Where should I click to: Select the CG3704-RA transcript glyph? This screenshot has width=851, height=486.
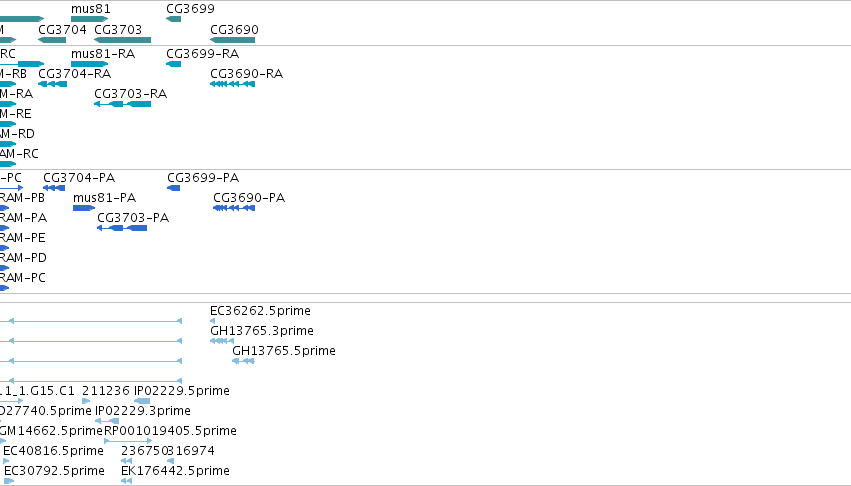tap(53, 84)
